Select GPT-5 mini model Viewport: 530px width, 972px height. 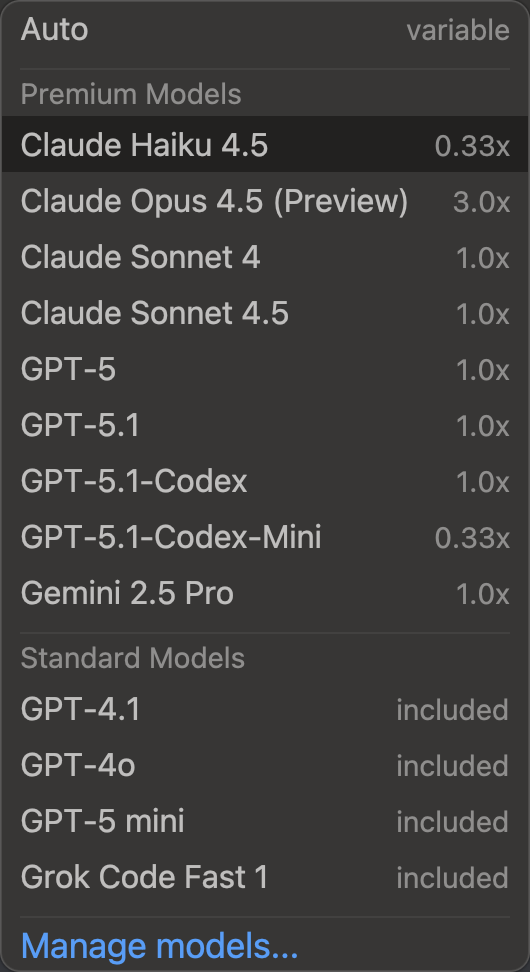point(265,821)
